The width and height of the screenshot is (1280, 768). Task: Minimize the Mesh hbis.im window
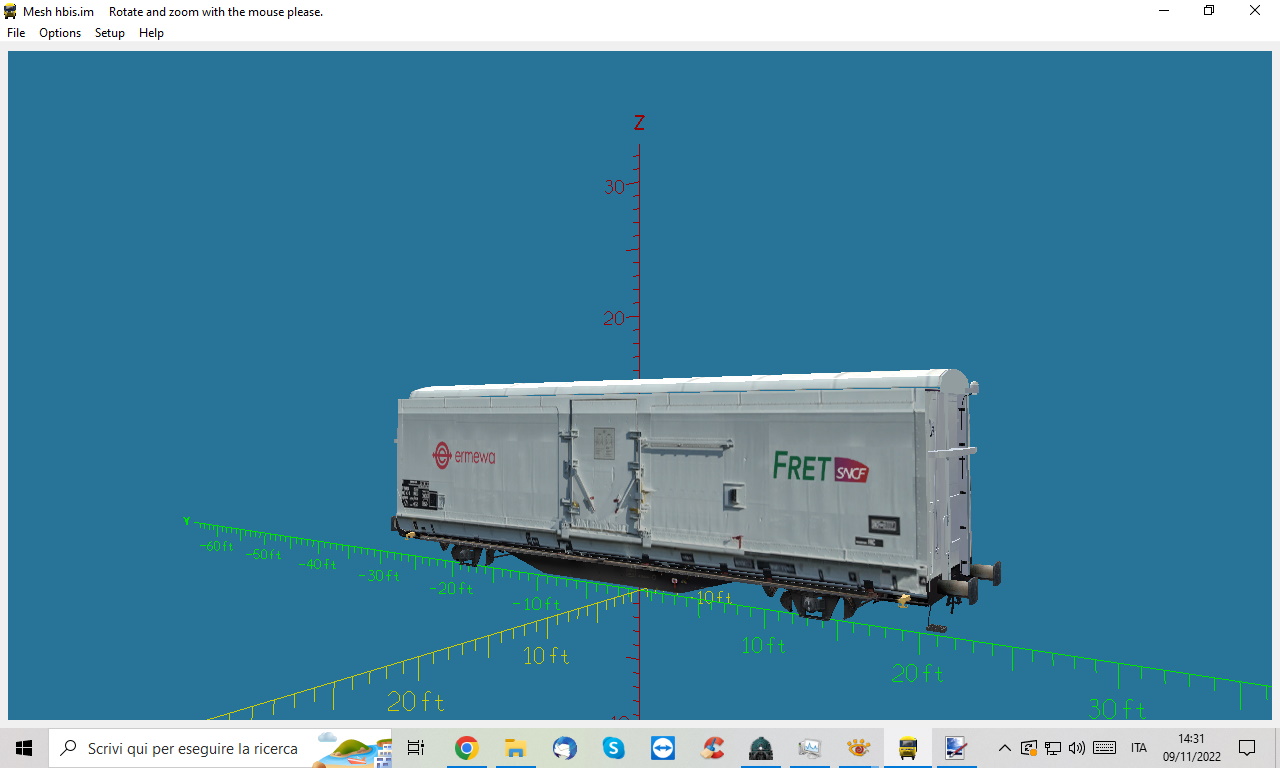tap(1164, 11)
